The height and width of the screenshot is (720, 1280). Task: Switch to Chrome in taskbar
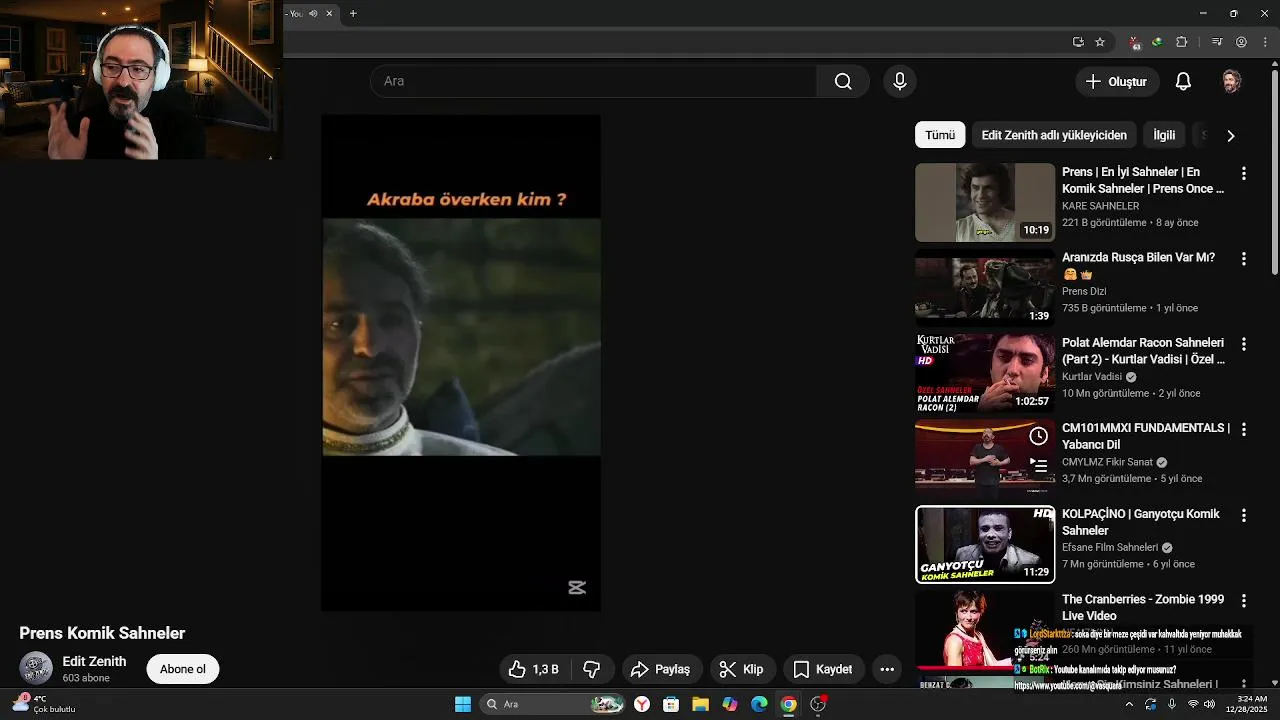click(788, 704)
